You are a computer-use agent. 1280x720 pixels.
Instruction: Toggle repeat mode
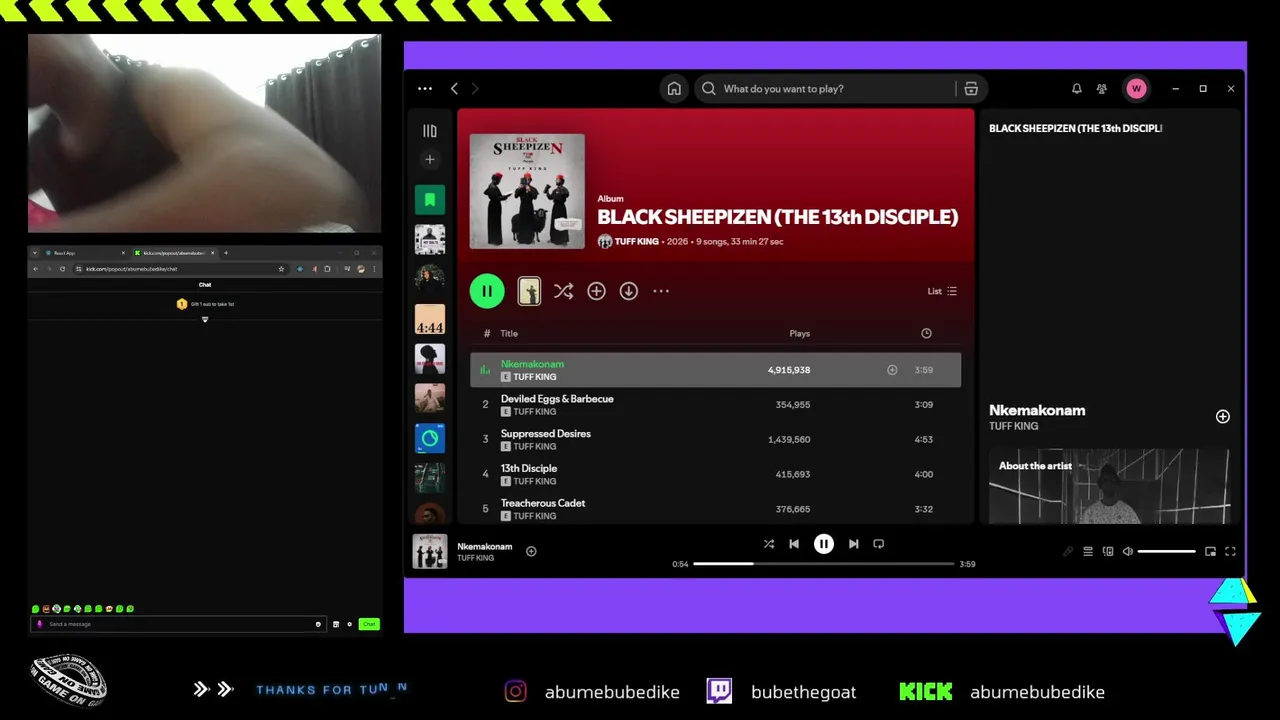point(879,544)
